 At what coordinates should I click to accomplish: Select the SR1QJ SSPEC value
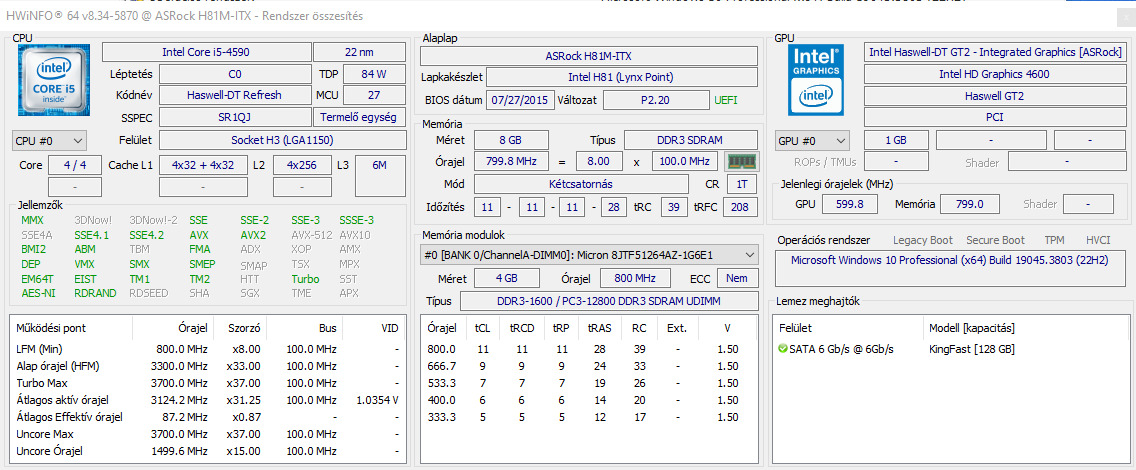[234, 117]
